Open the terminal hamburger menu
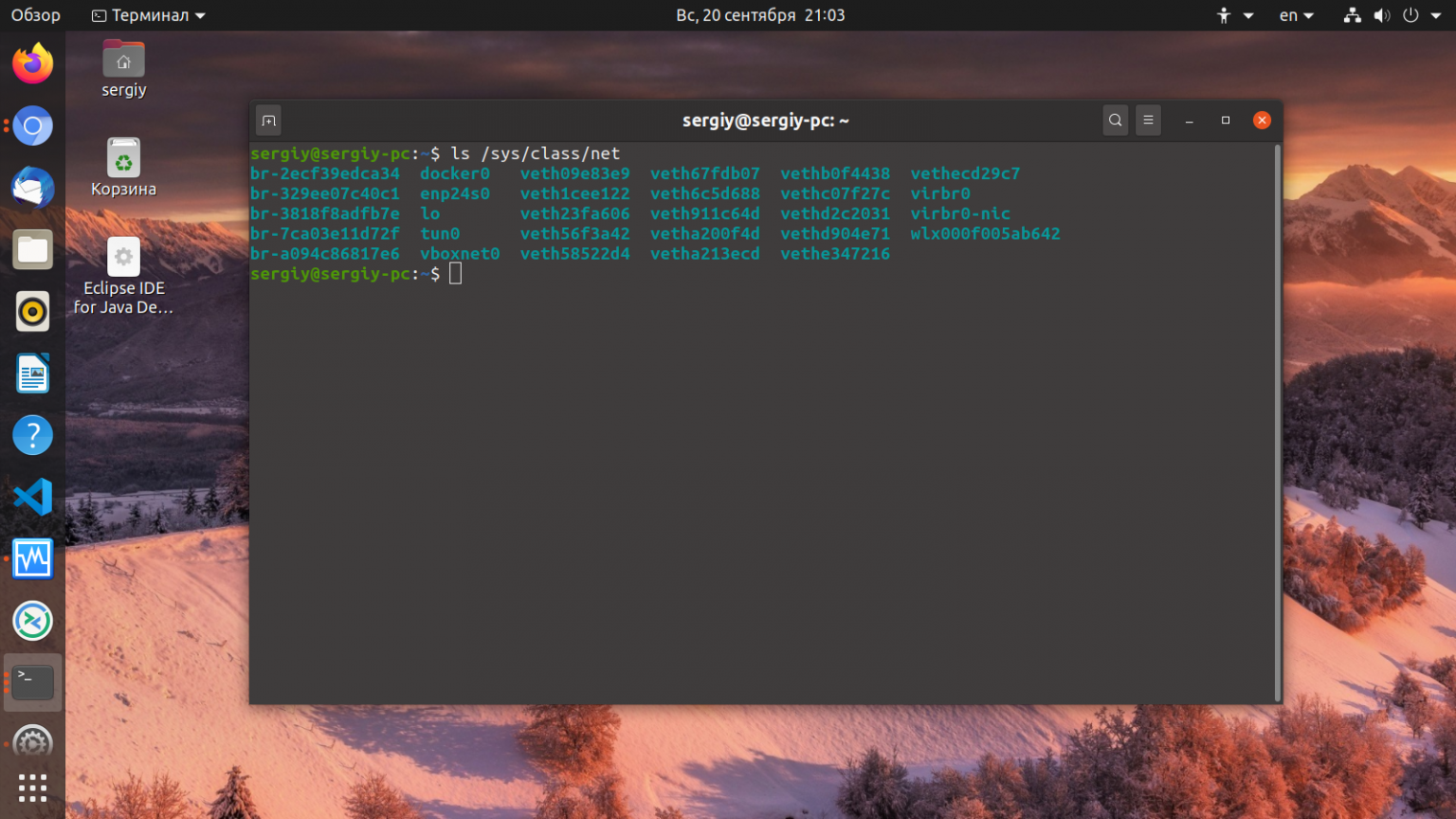This screenshot has width=1456, height=819. (x=1148, y=120)
